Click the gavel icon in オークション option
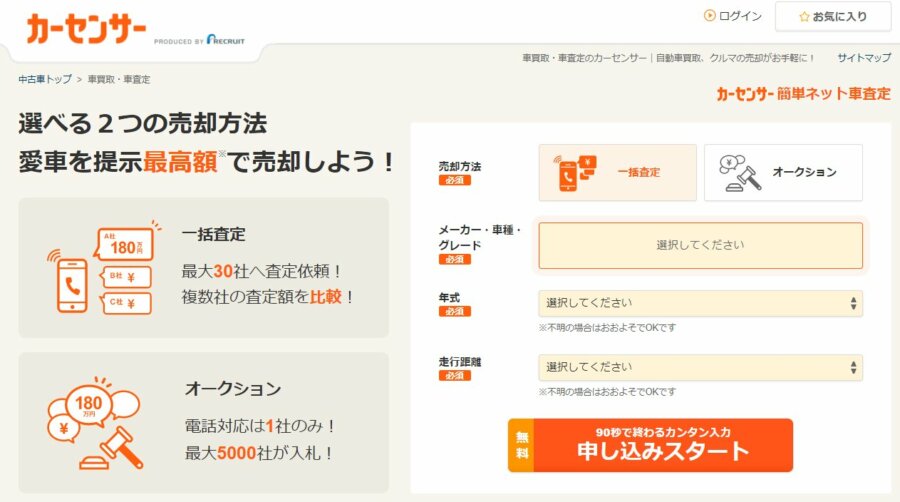Screen dimensions: 900x502 pos(740,173)
